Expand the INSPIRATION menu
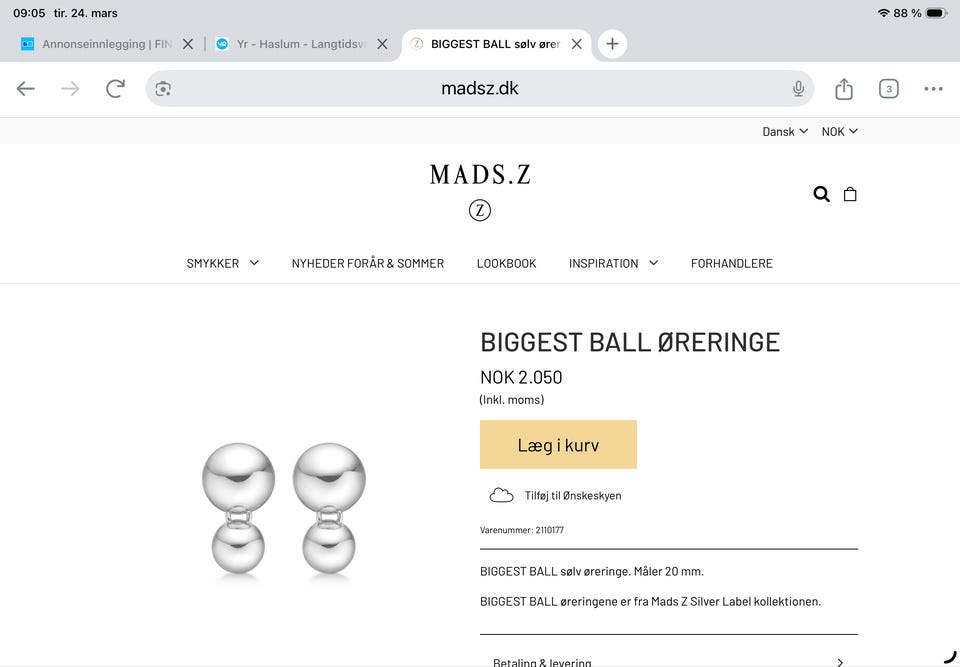Screen dimensions: 960x667 (x=613, y=263)
